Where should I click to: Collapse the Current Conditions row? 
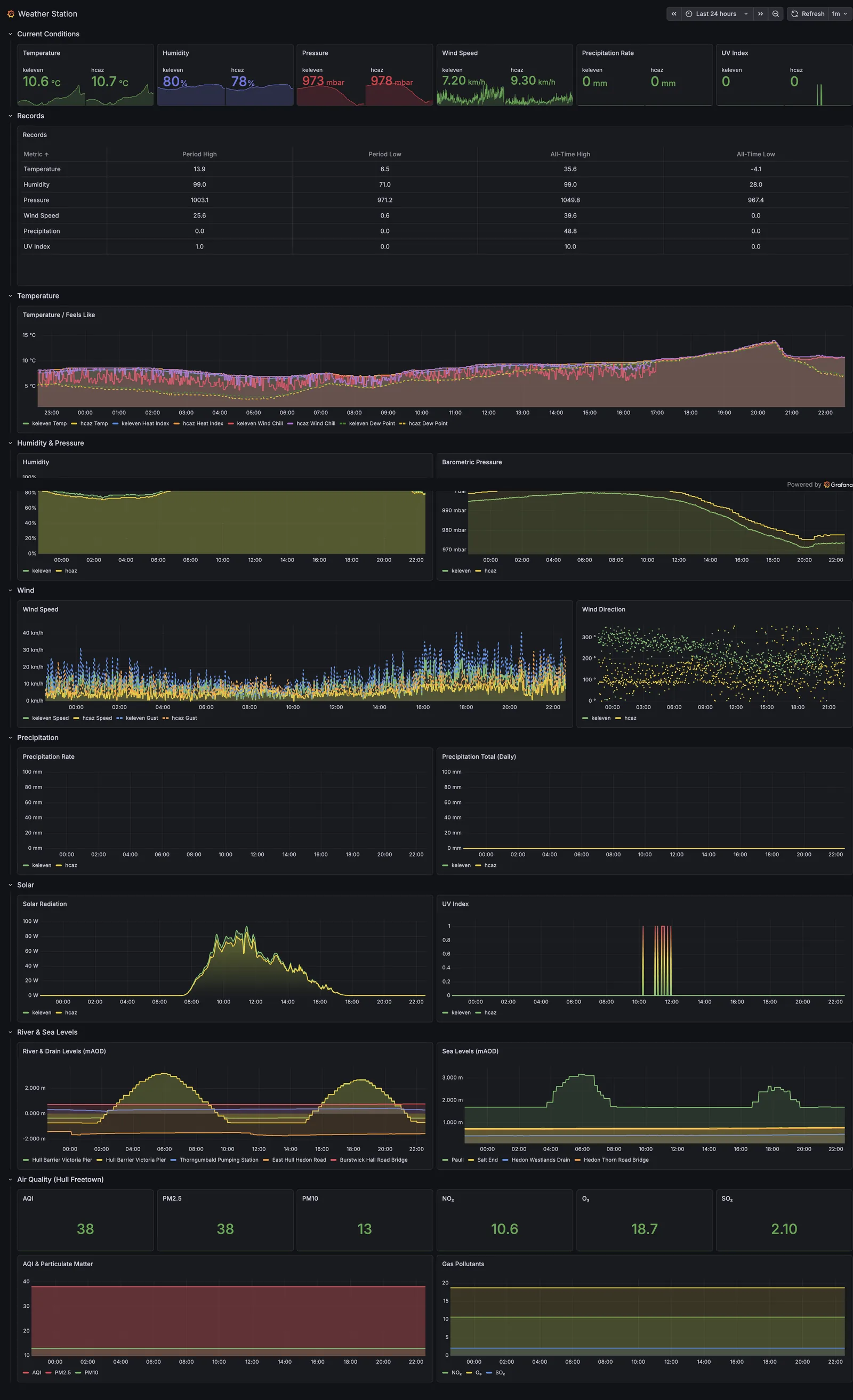[10, 34]
